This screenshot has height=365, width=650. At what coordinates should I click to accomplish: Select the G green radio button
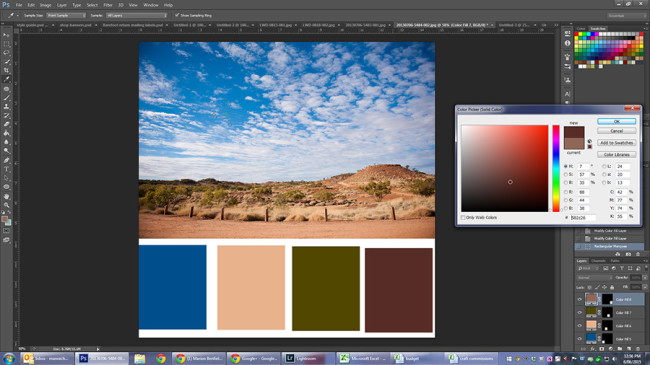click(566, 200)
